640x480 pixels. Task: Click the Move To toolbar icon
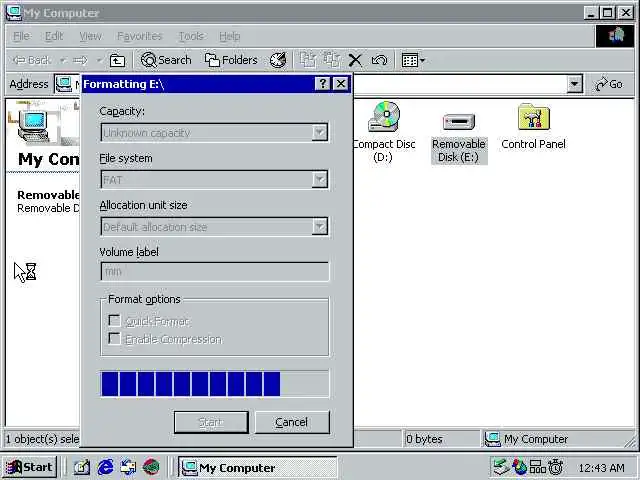[308, 60]
